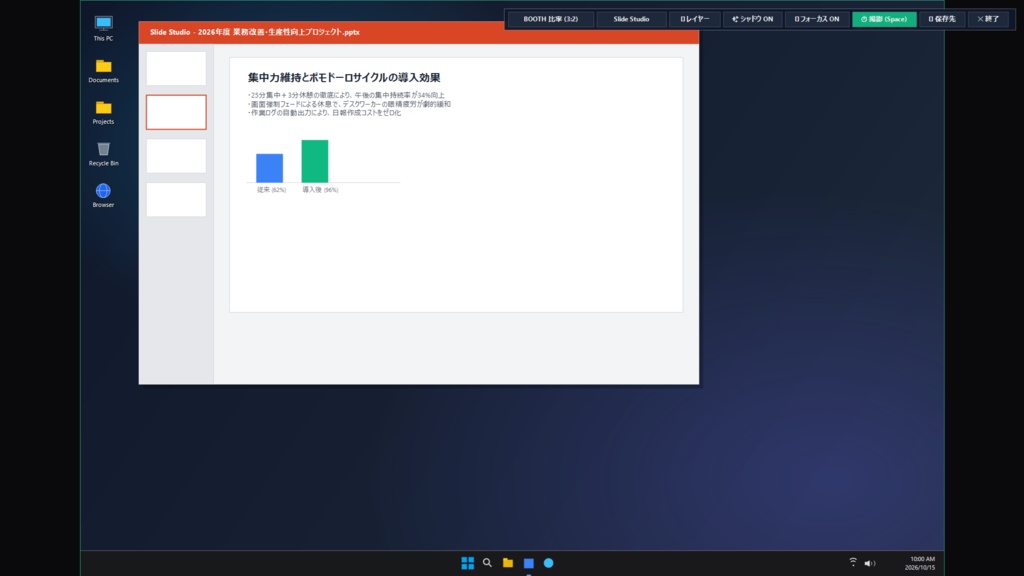This screenshot has height=576, width=1024.
Task: Open the Recycle Bin
Action: [103, 153]
